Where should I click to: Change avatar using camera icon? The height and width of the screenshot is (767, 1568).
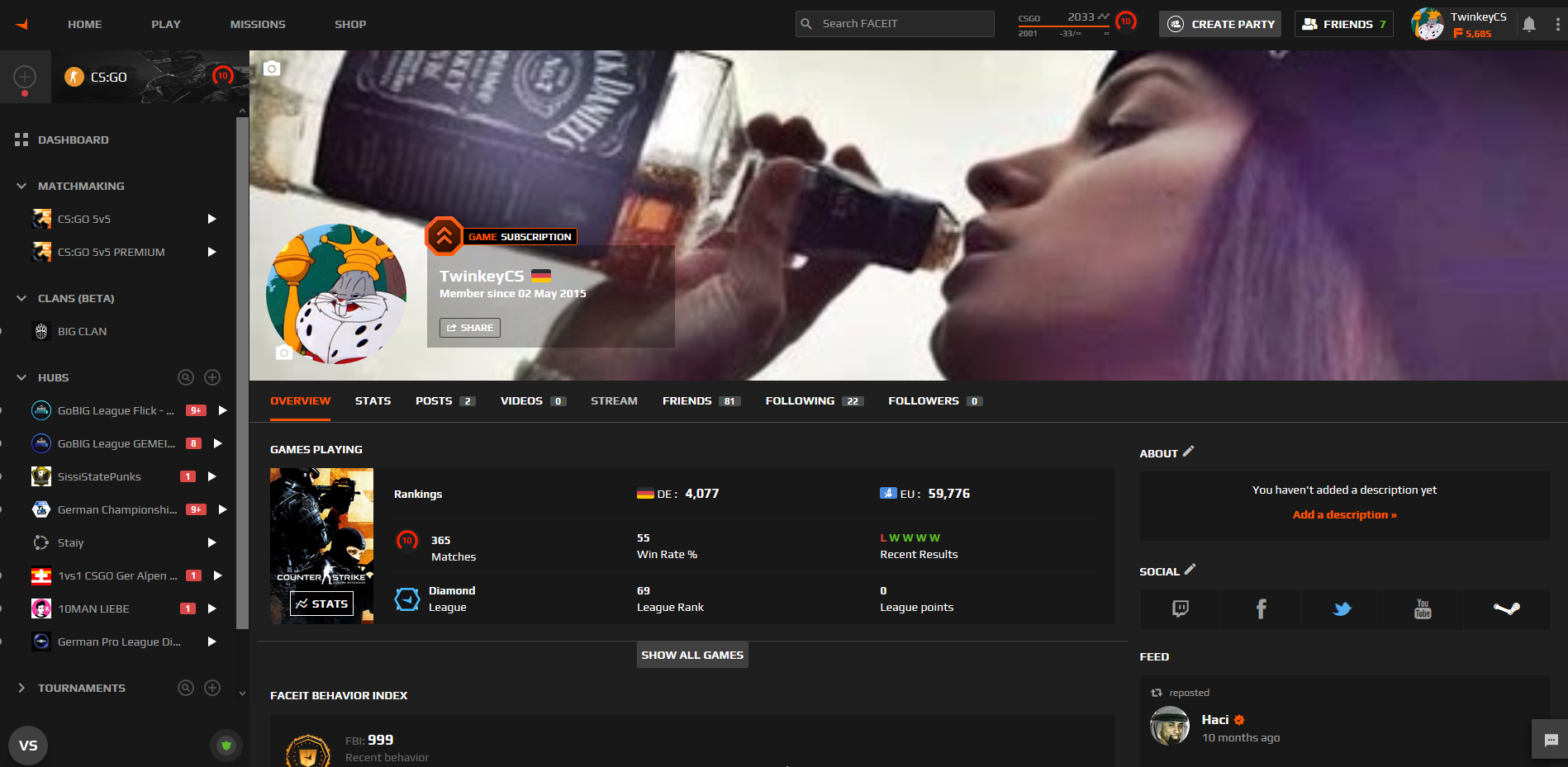[284, 353]
